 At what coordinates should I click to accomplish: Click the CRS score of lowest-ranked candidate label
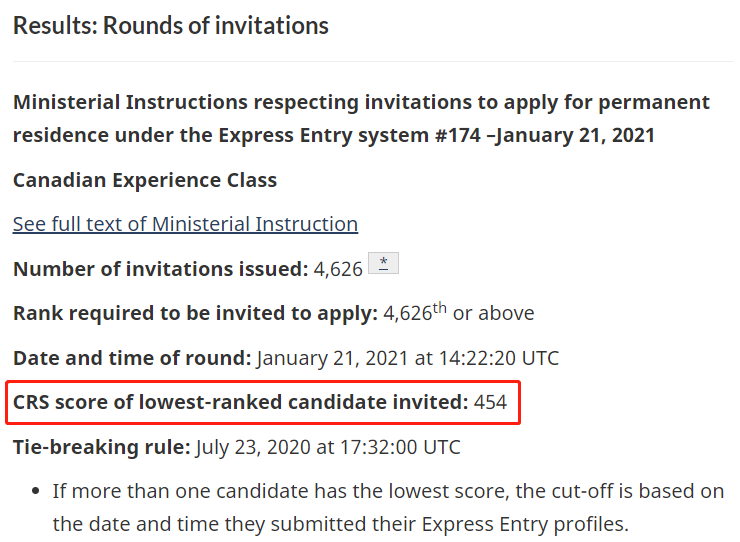click(241, 403)
